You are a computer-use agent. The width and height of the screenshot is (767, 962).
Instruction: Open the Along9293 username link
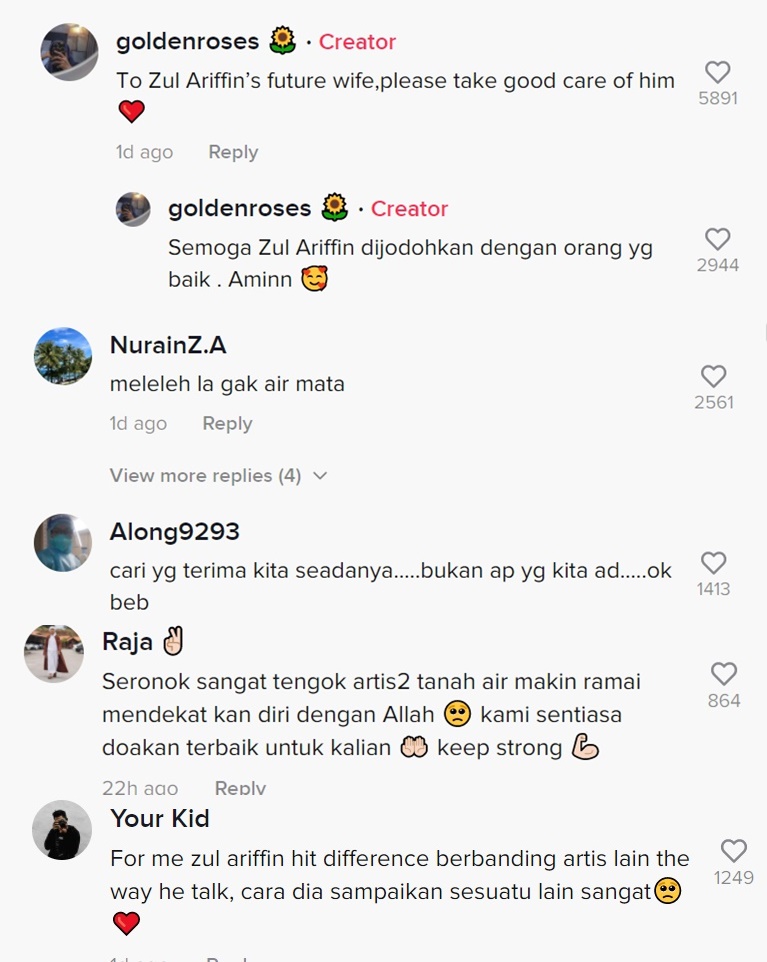(x=175, y=531)
